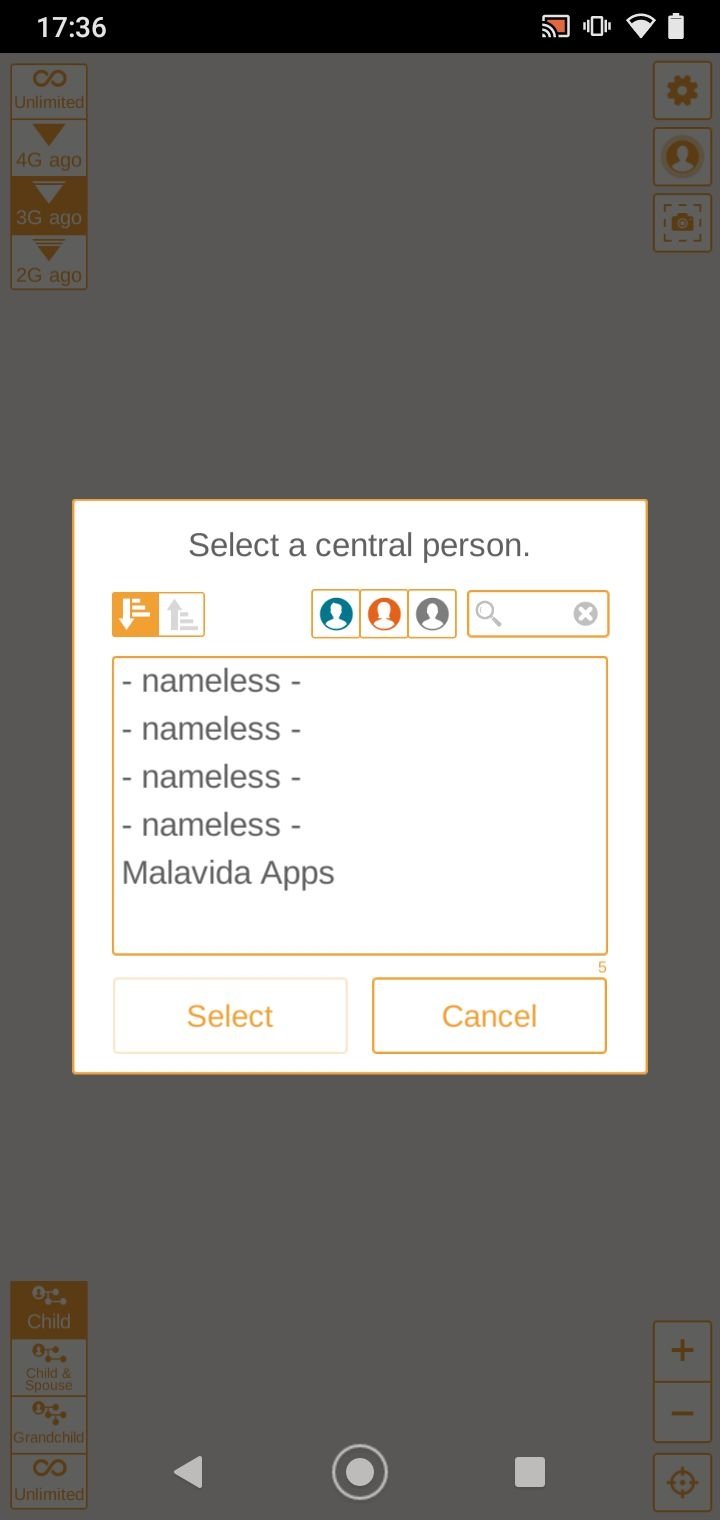Capture screenshot with camera icon
This screenshot has height=1520, width=720.
coord(683,222)
